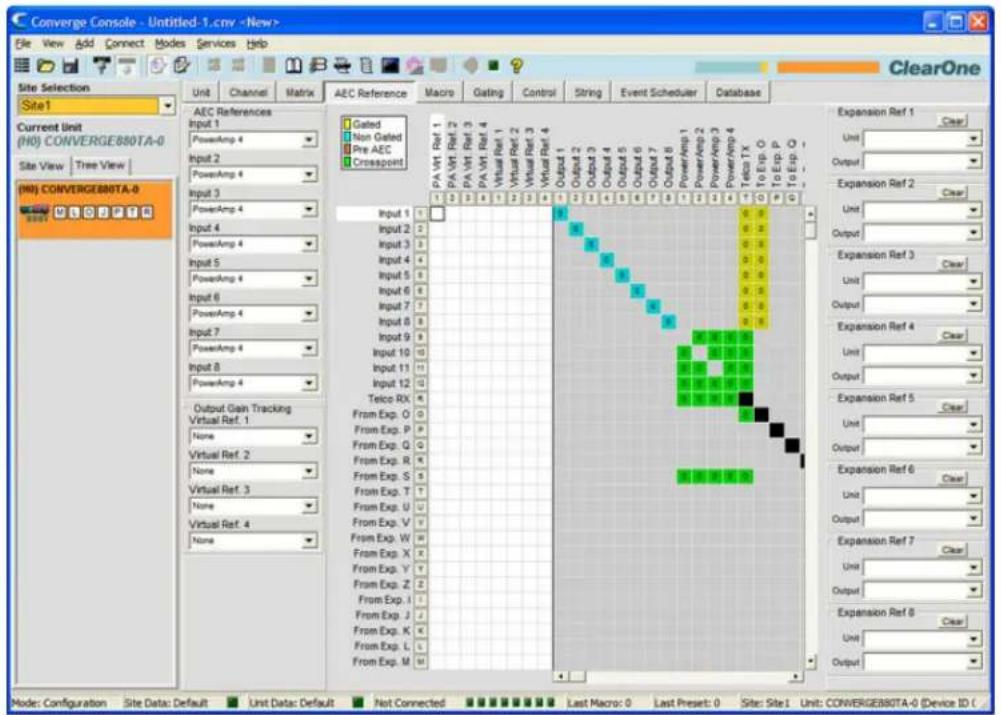Open the Expansion Ref 1 Unit dropdown
Viewport: 1001px width, 715px height.
pos(973,139)
